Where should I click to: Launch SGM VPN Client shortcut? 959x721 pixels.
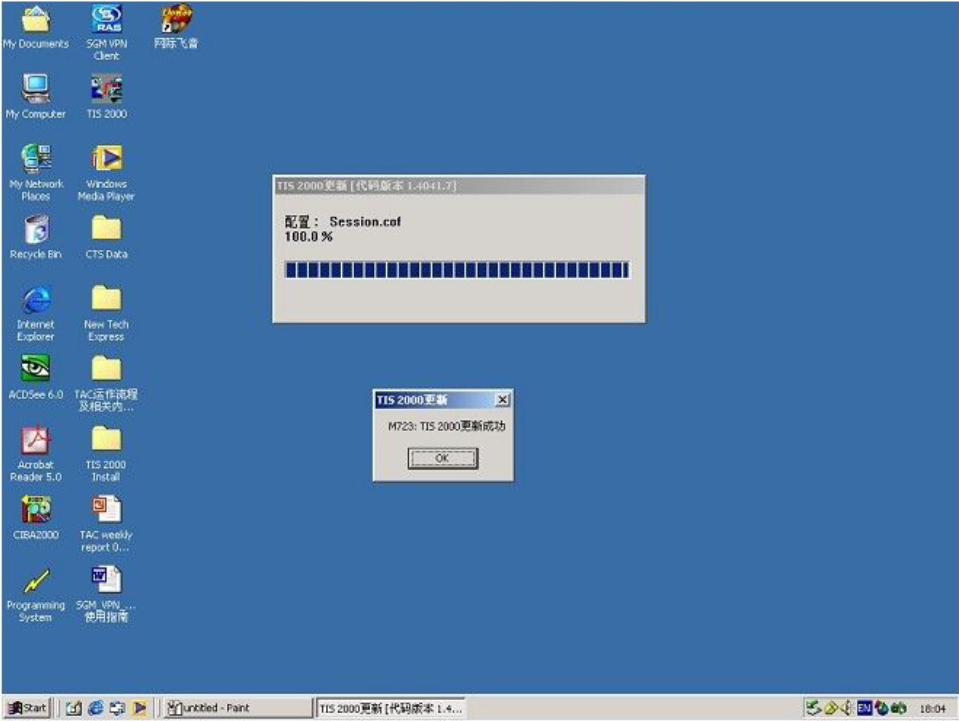pos(106,33)
